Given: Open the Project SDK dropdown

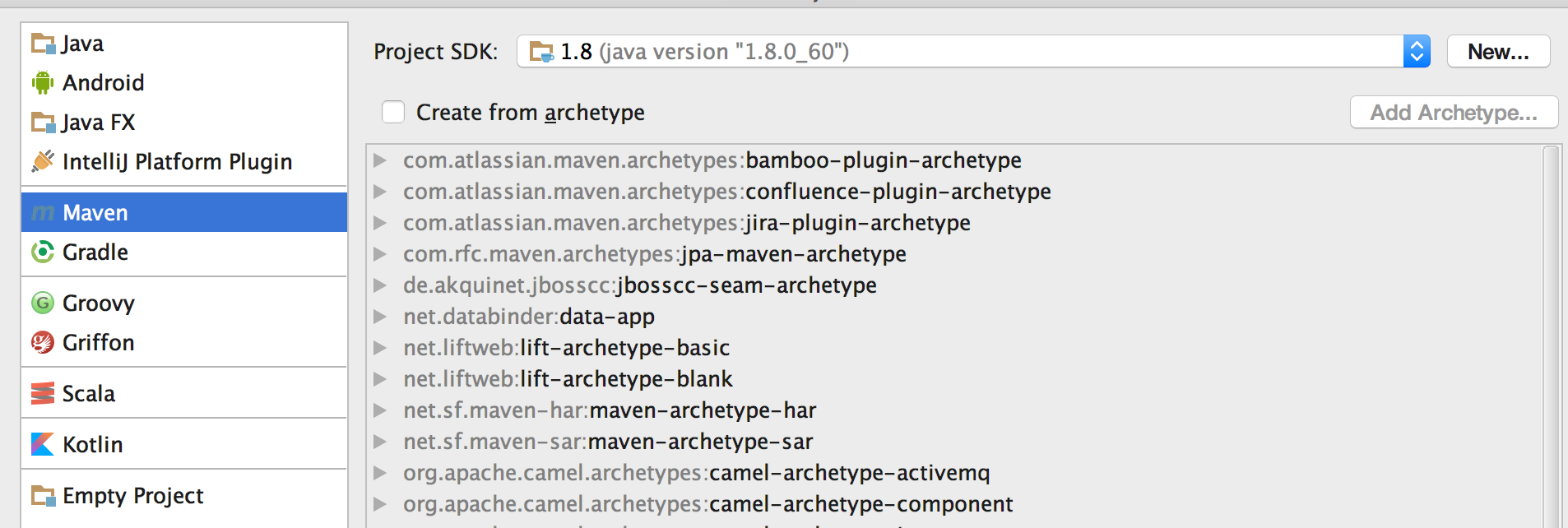Looking at the screenshot, I should pyautogui.click(x=973, y=51).
